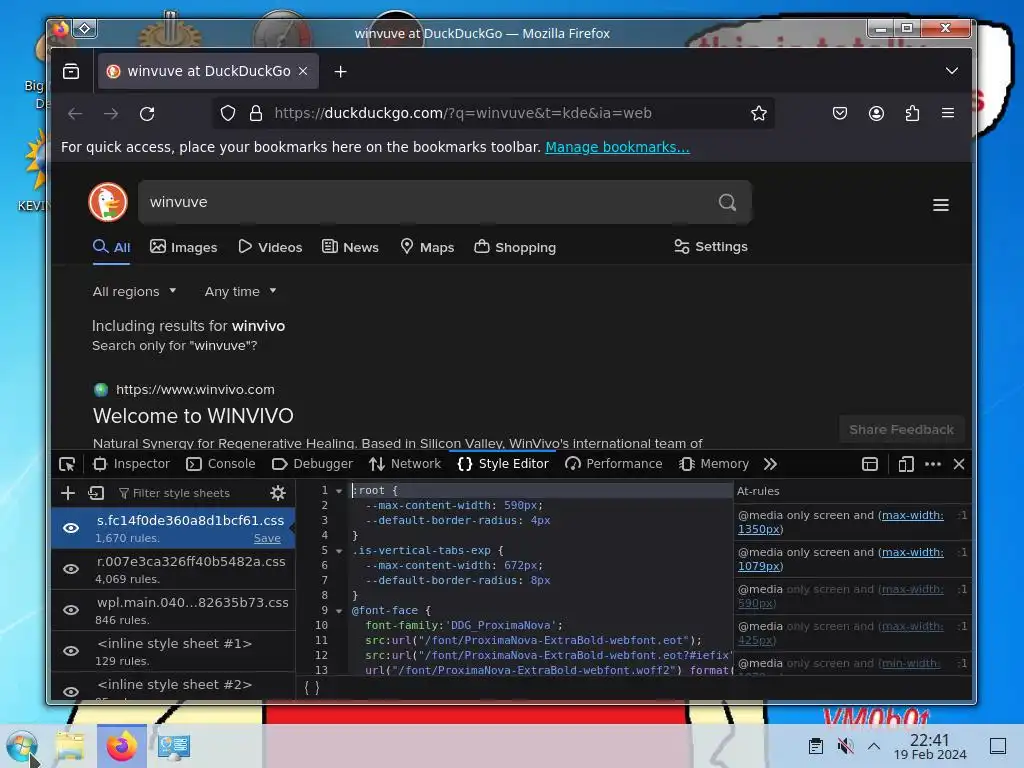Open the Console devtools panel
Viewport: 1024px width, 768px height.
tap(221, 464)
